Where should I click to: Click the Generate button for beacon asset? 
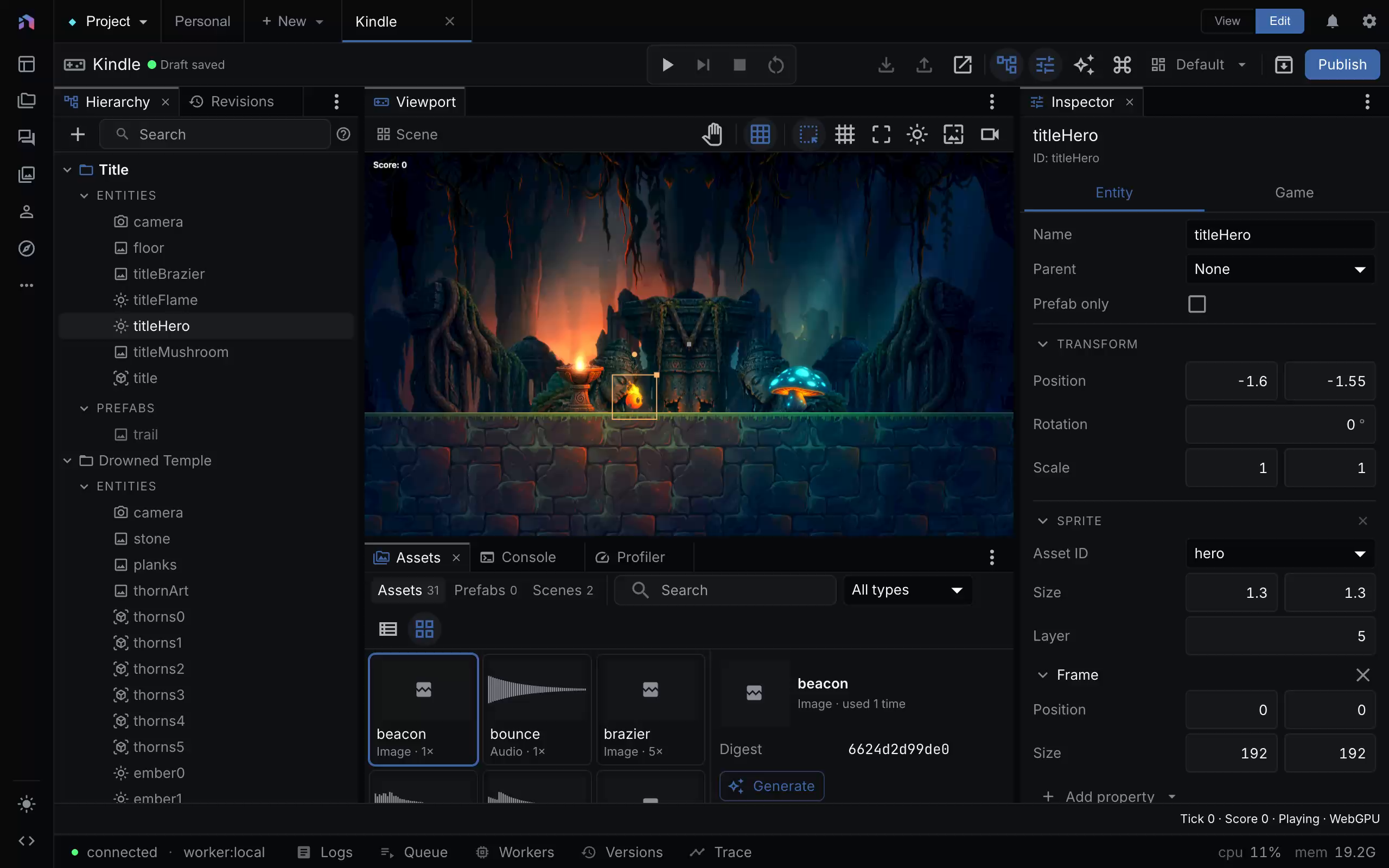coord(772,786)
